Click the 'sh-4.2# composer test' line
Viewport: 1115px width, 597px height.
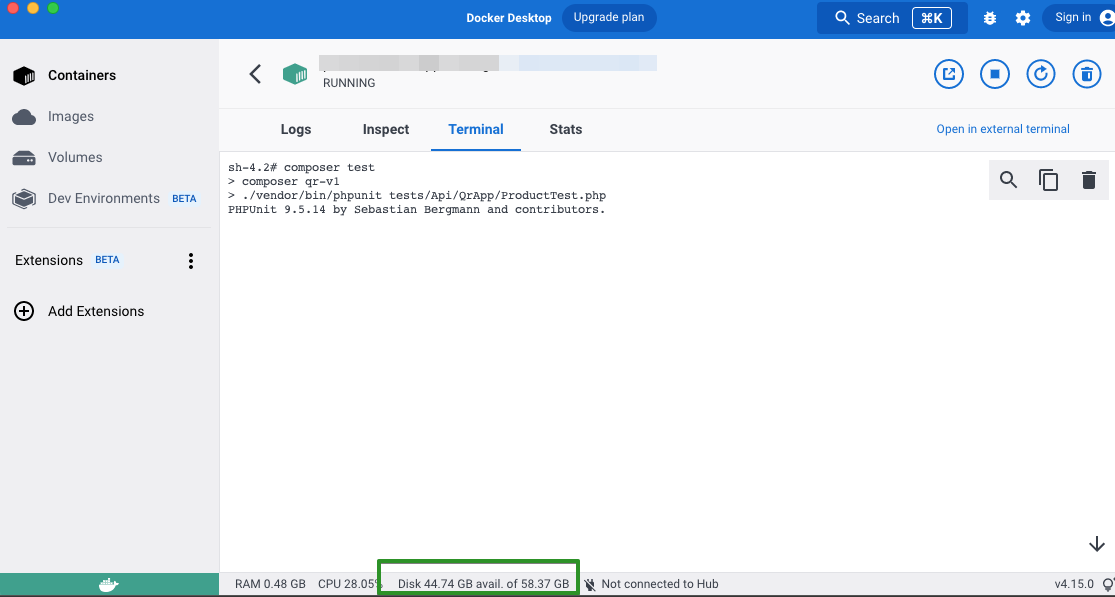pos(302,168)
